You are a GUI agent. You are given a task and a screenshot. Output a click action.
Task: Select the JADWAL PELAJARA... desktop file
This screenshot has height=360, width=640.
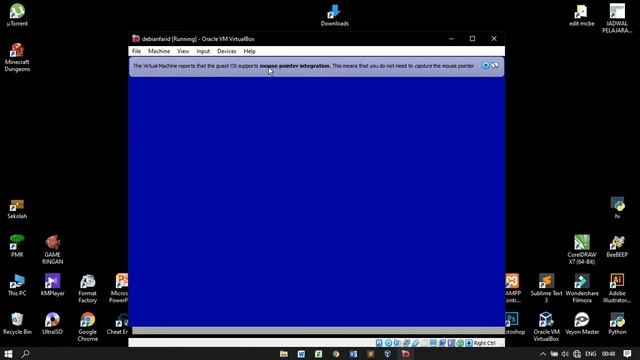(x=617, y=18)
